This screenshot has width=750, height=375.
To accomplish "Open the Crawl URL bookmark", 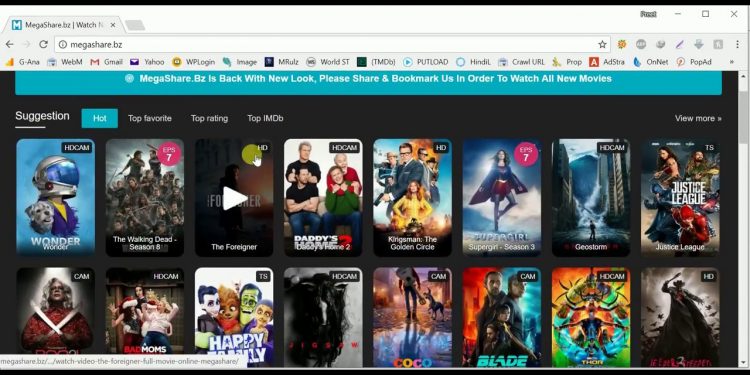I will point(521,62).
